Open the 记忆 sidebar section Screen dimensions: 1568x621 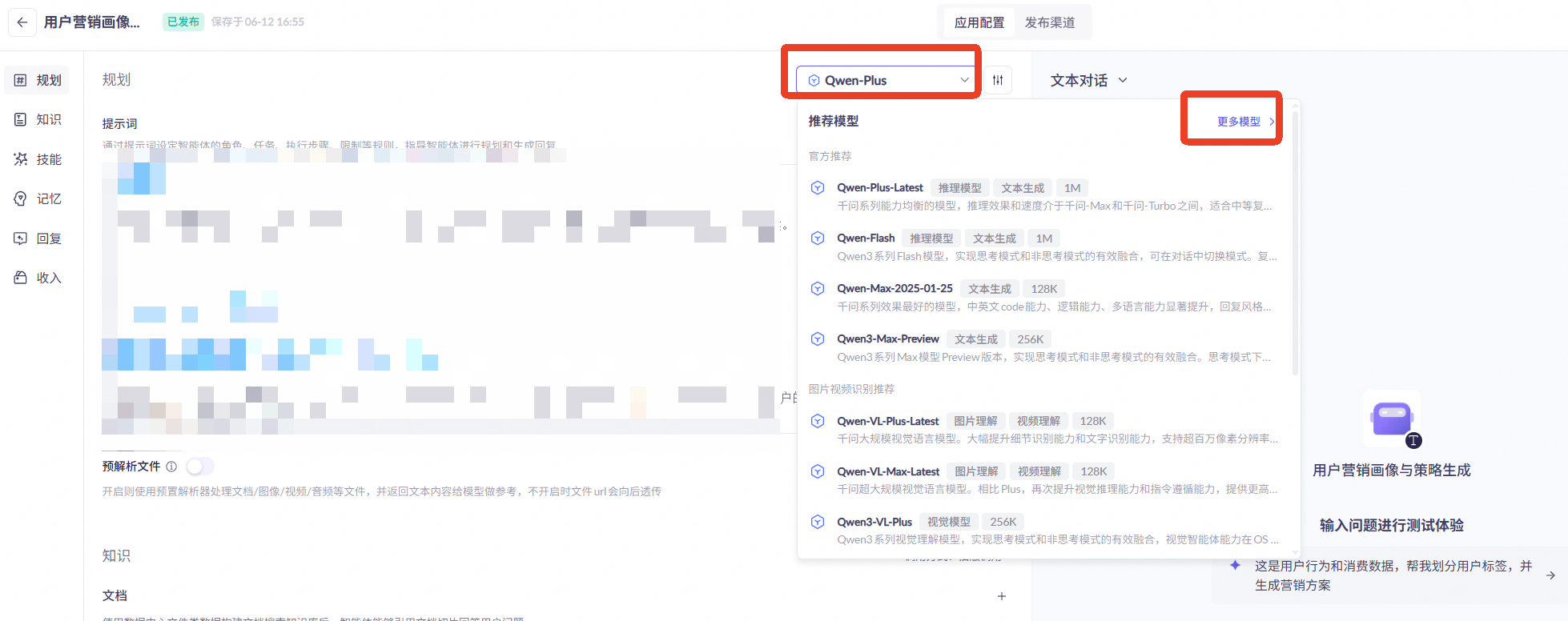tap(38, 198)
